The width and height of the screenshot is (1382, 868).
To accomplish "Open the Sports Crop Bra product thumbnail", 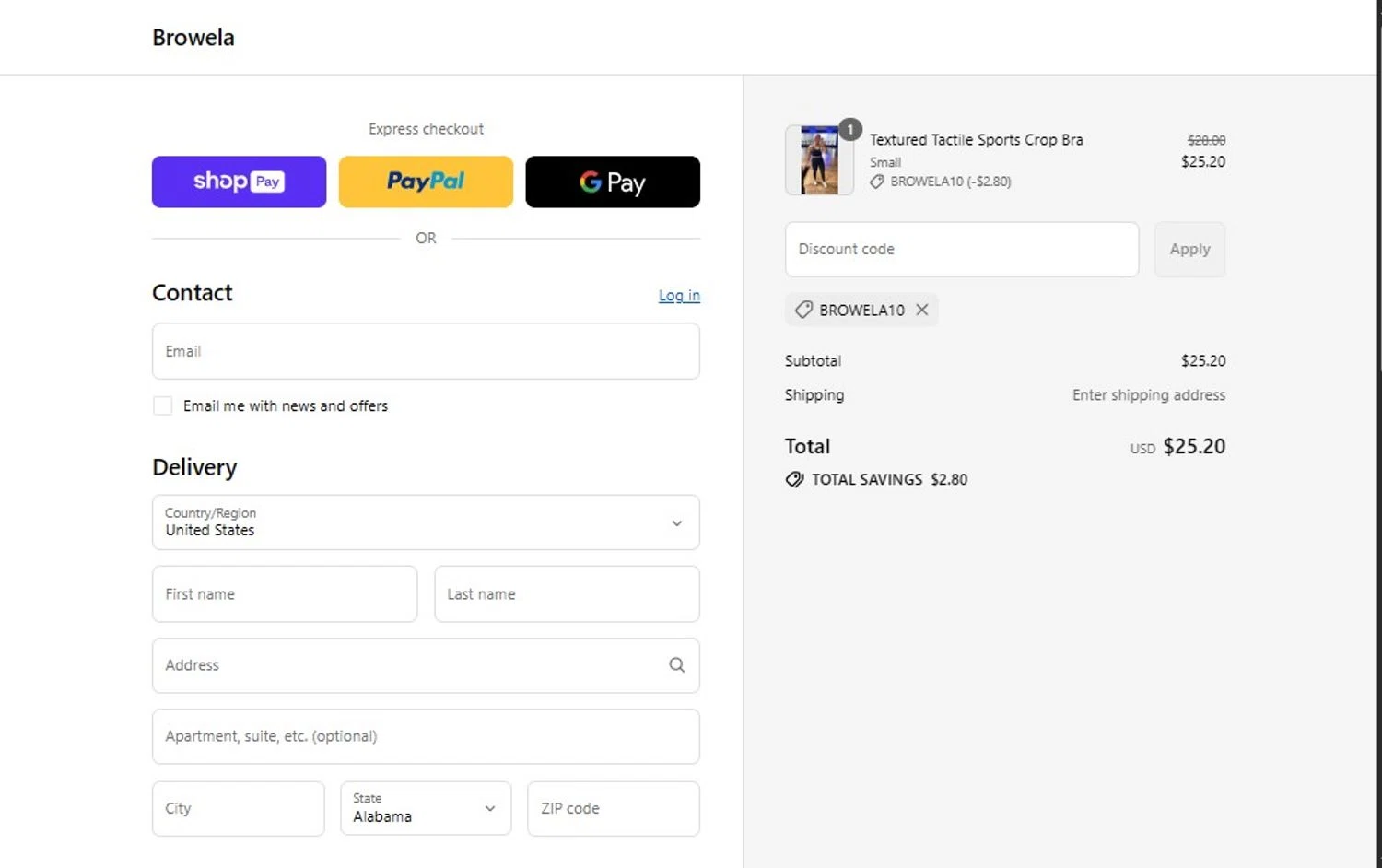I will point(818,161).
